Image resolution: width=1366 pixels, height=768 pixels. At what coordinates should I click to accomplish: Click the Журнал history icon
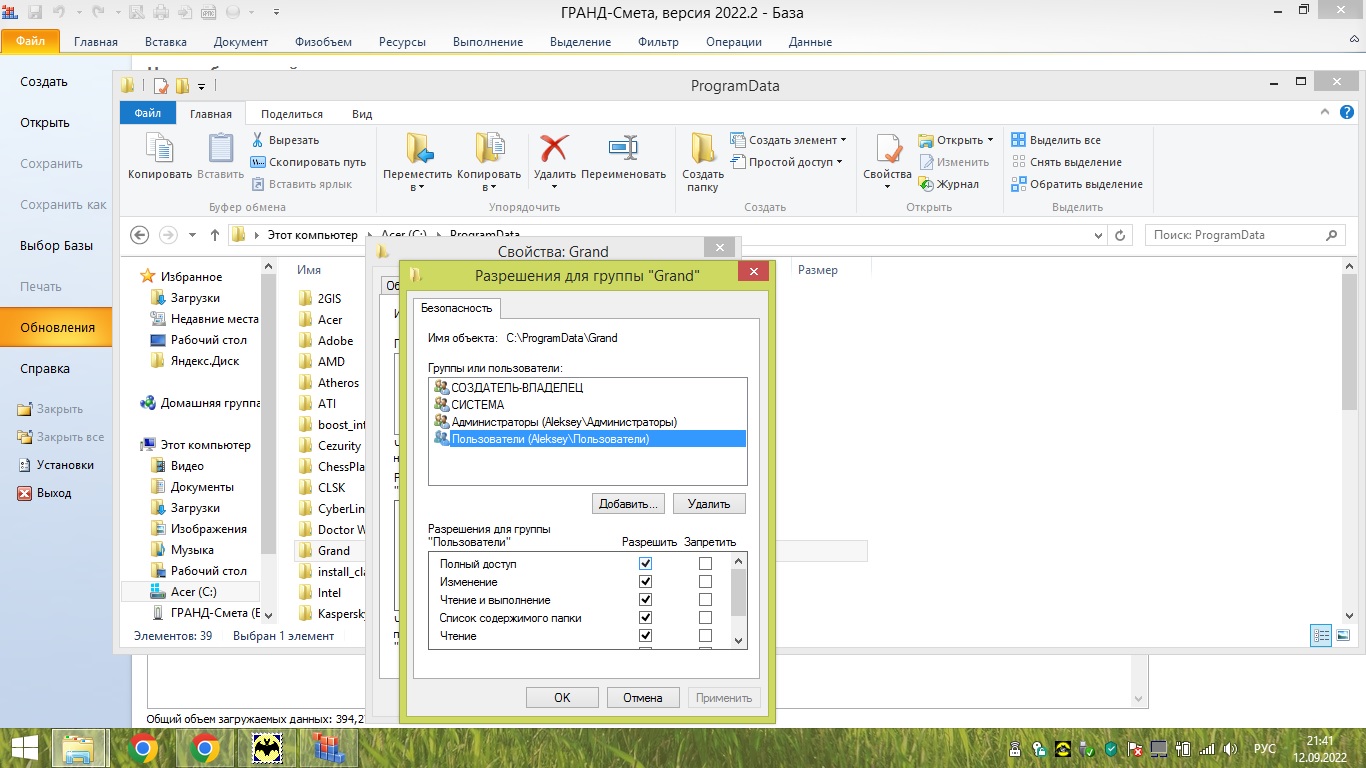coord(927,184)
